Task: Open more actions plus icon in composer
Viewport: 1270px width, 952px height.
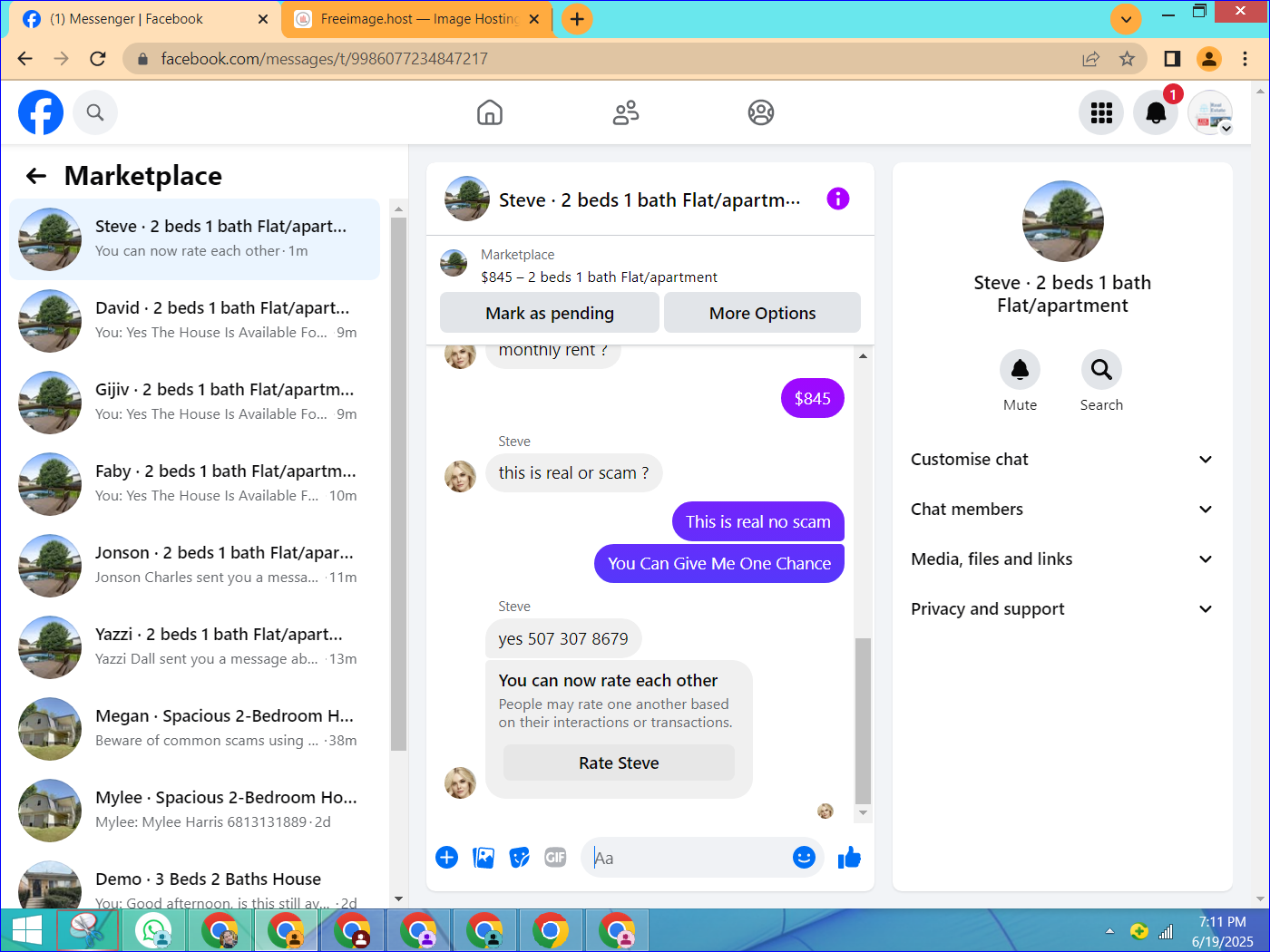Action: click(x=447, y=858)
